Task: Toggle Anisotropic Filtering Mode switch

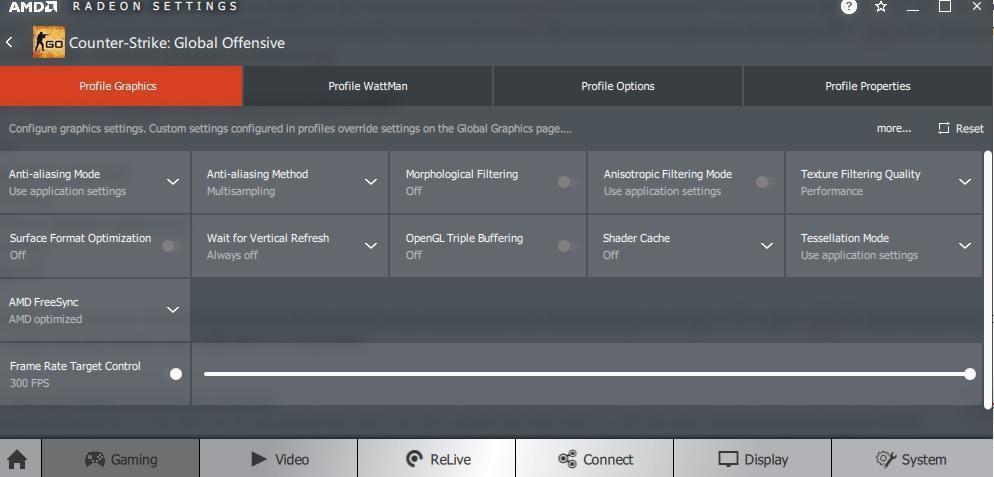Action: (x=765, y=182)
